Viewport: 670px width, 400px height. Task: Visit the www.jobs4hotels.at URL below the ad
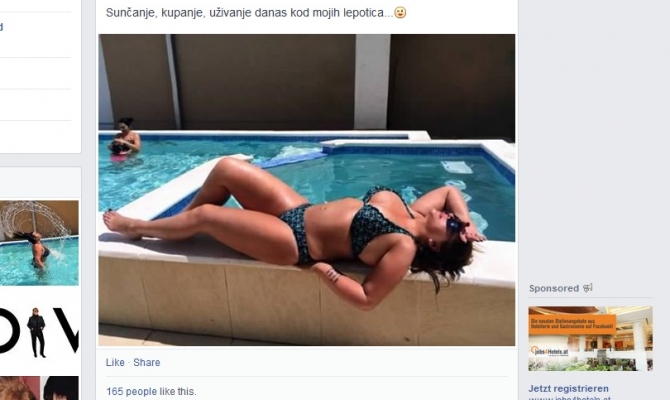(x=570, y=398)
